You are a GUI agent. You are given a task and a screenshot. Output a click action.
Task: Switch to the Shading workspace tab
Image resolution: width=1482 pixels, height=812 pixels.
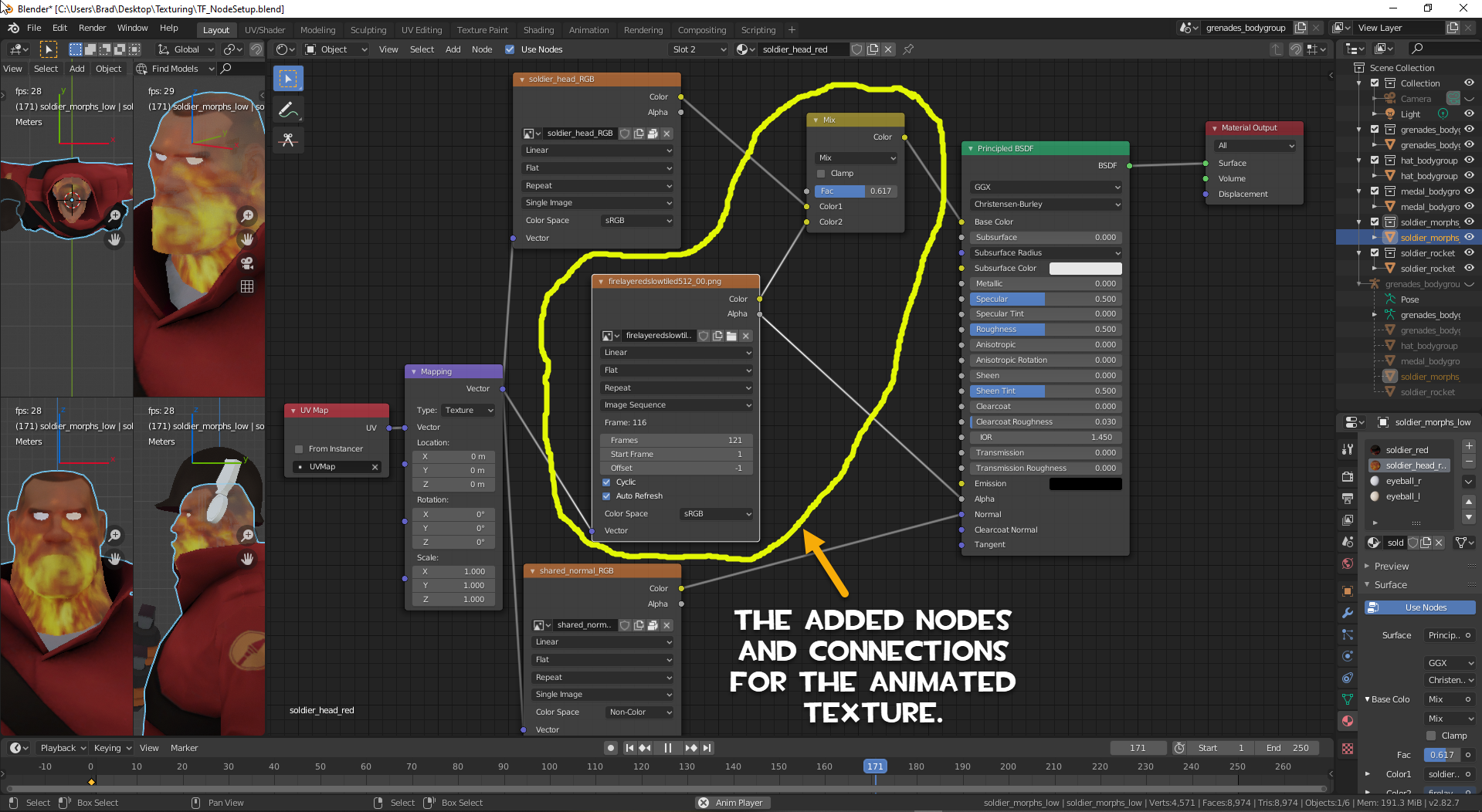click(x=538, y=30)
